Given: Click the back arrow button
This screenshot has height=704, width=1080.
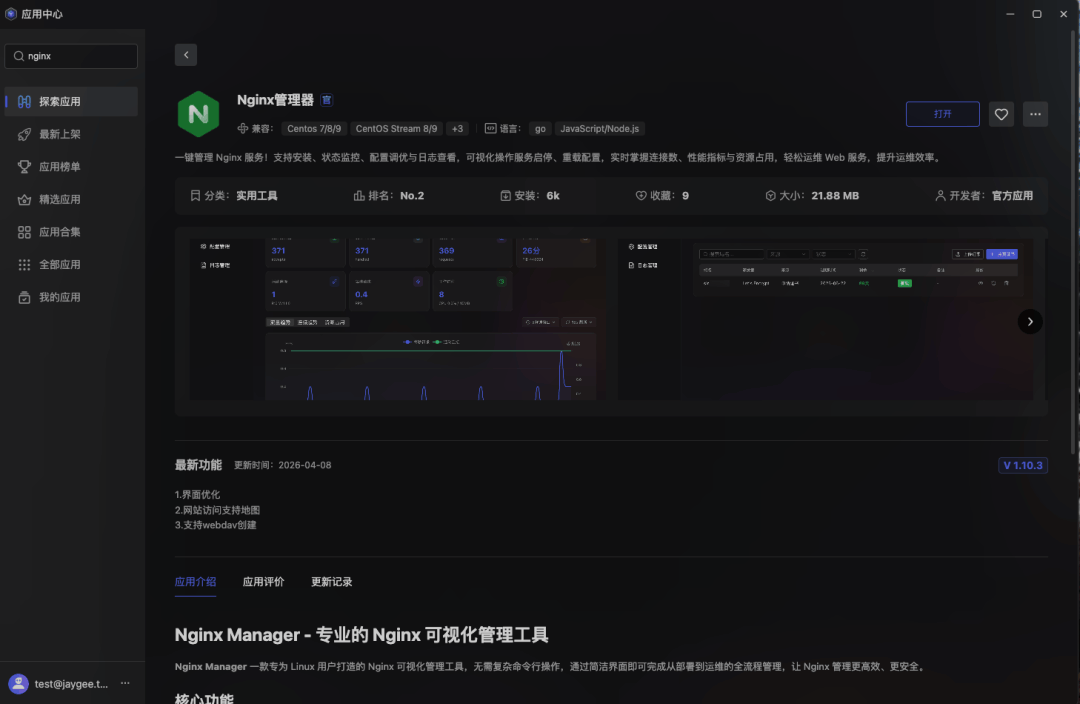Looking at the screenshot, I should tap(186, 55).
